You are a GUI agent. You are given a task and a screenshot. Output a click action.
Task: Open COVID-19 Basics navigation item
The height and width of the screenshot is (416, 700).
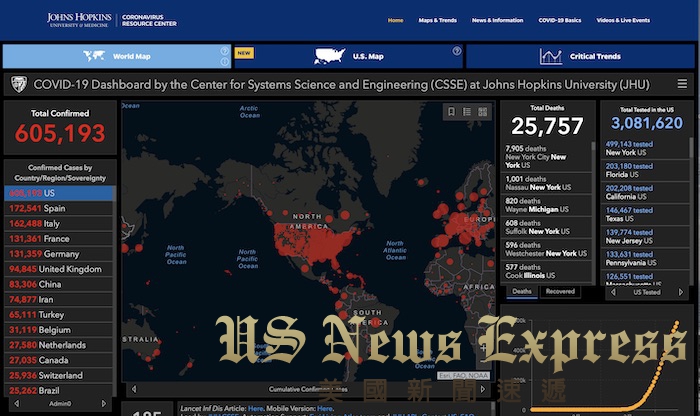(x=560, y=20)
